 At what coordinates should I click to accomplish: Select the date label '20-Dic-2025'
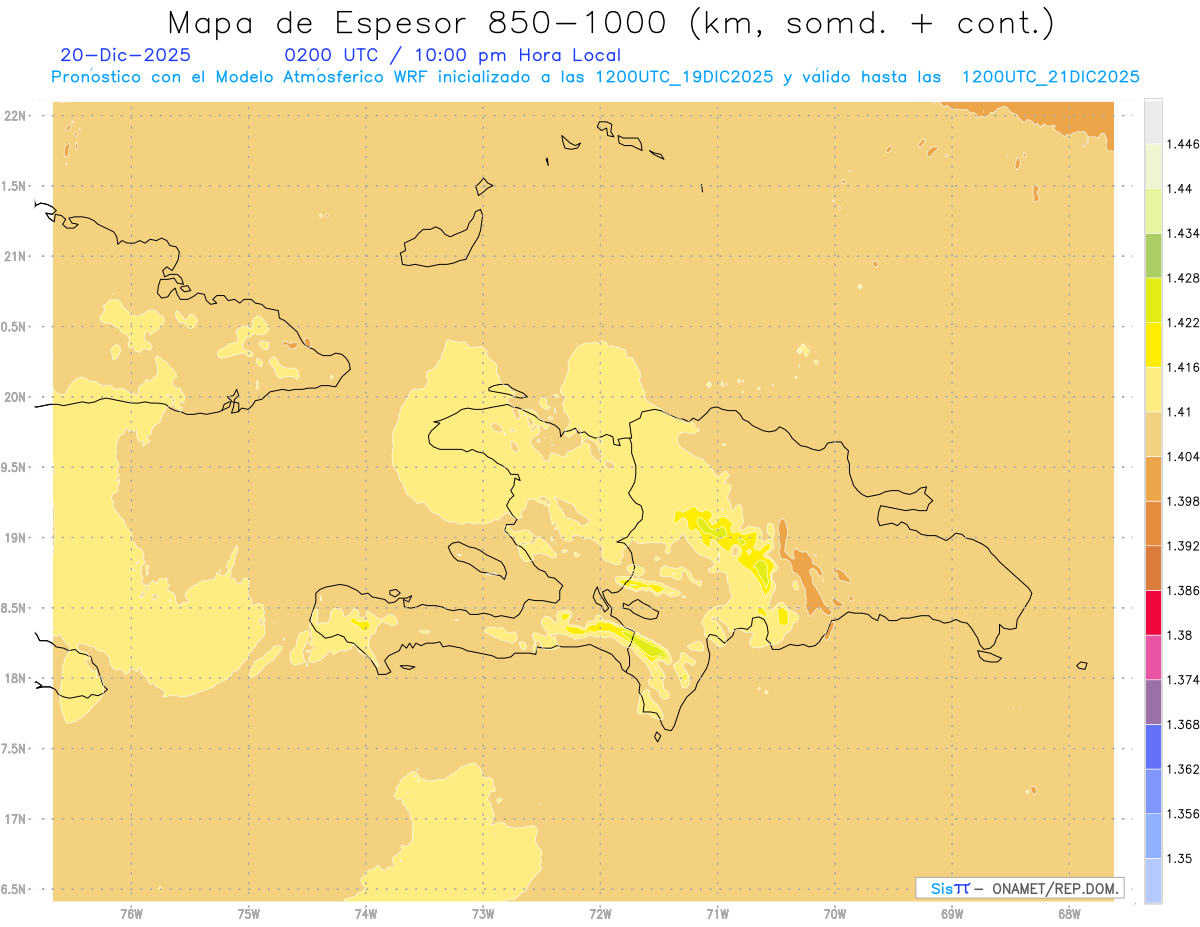[x=125, y=55]
